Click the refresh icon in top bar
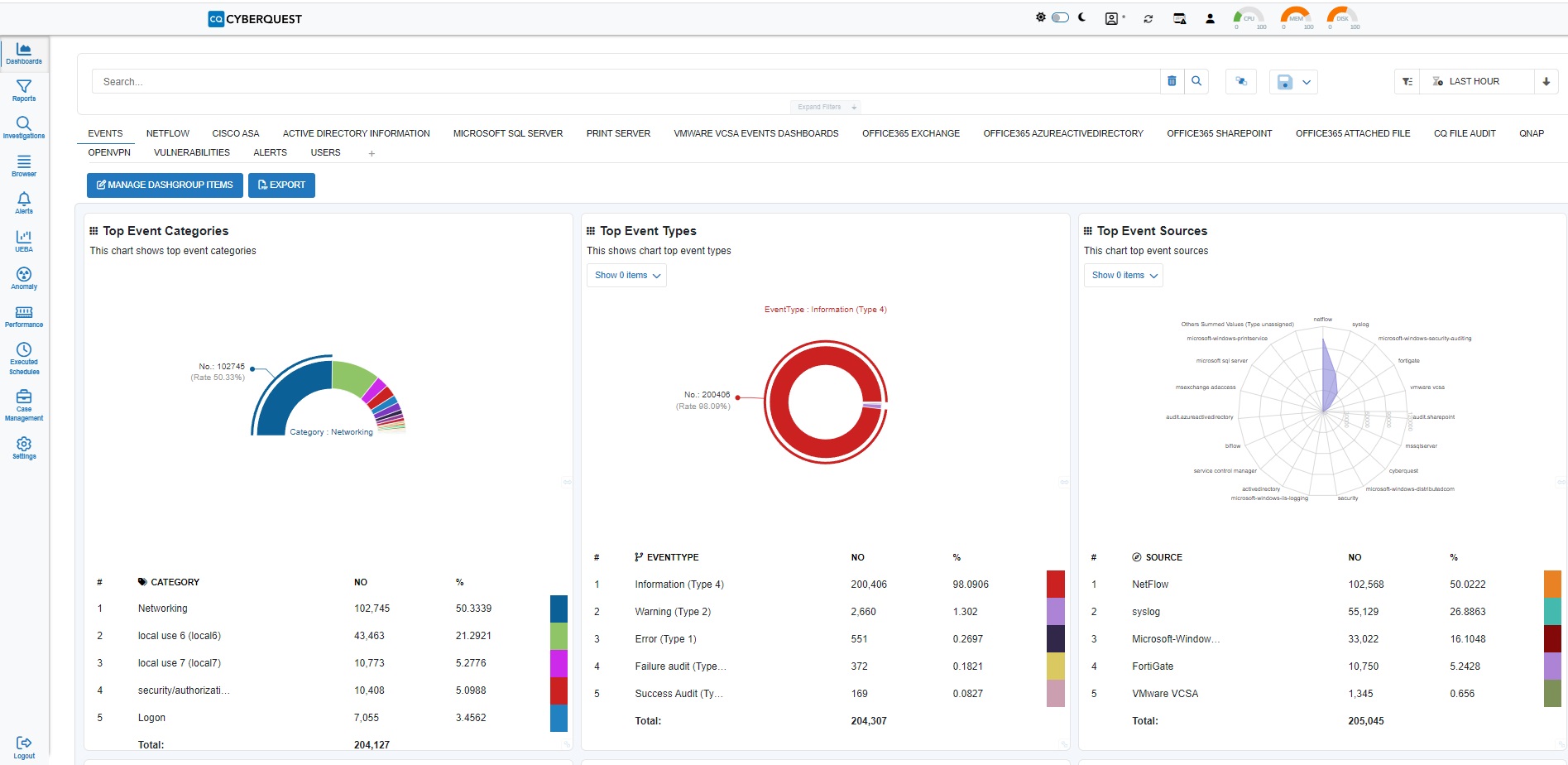The height and width of the screenshot is (765, 1568). (x=1148, y=18)
